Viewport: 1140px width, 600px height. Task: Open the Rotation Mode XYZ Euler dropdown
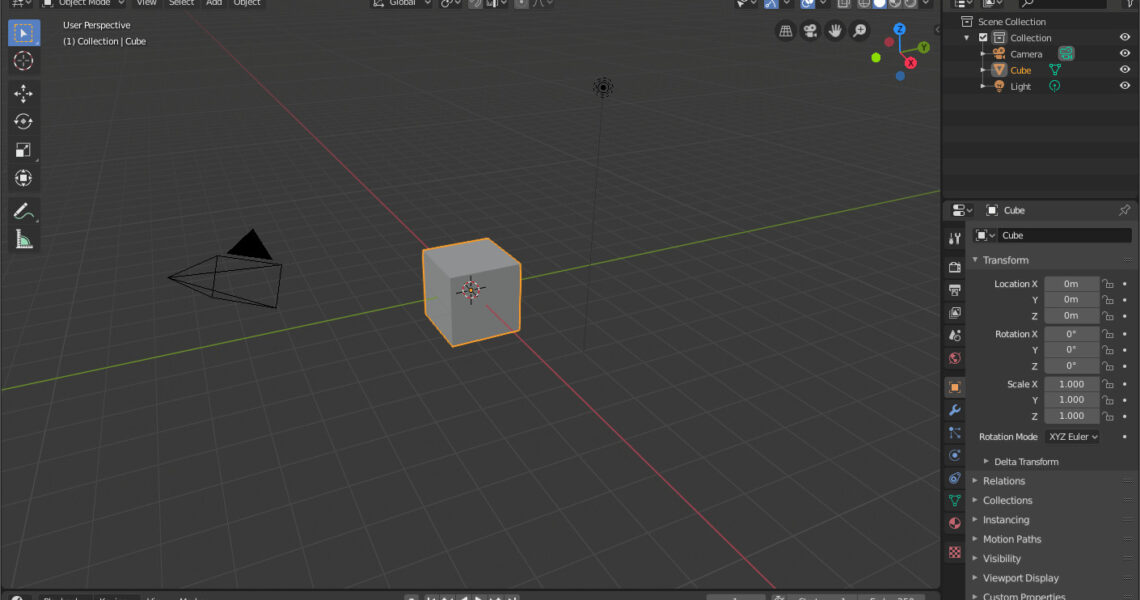[1072, 436]
